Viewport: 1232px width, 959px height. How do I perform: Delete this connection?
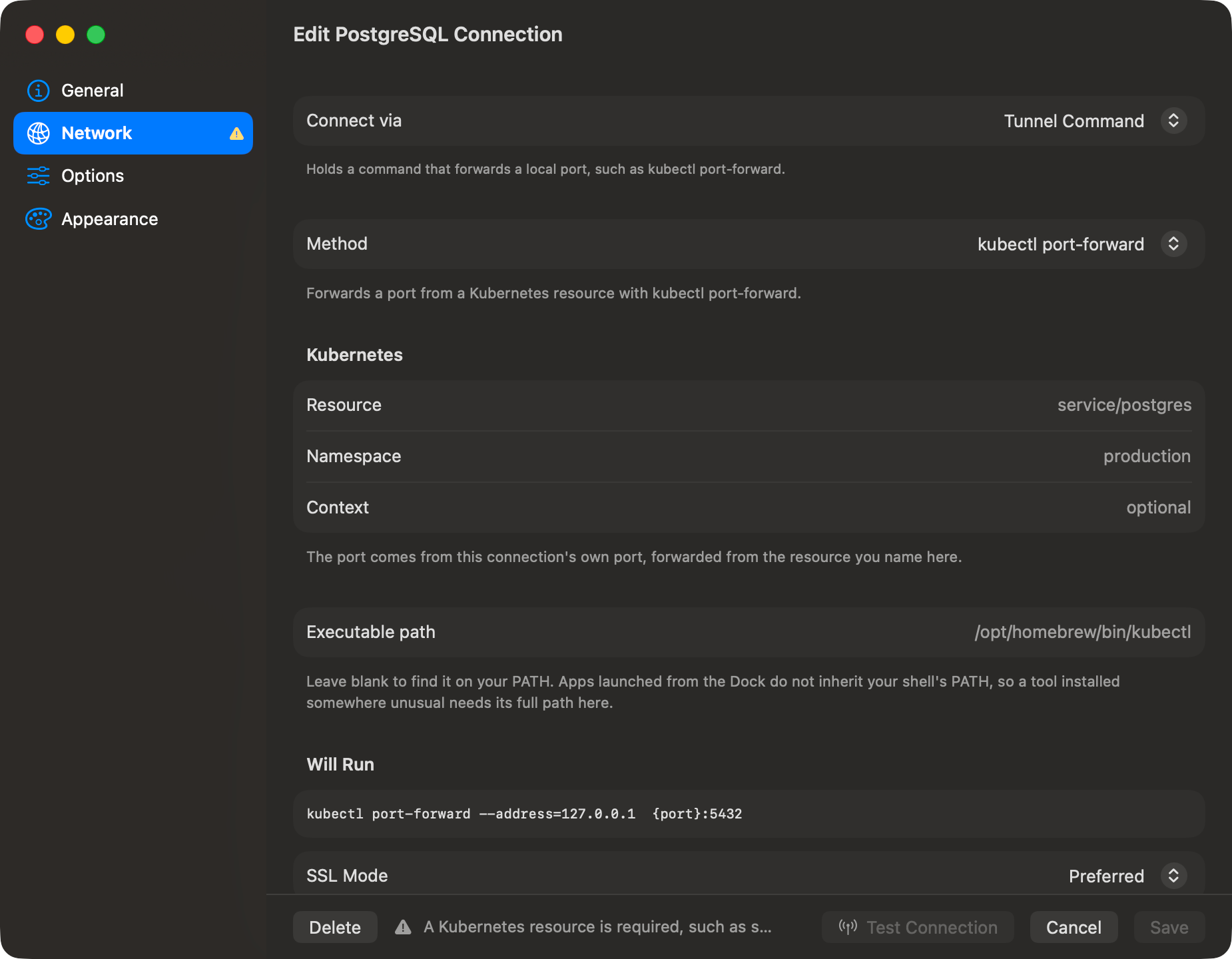pyautogui.click(x=335, y=927)
